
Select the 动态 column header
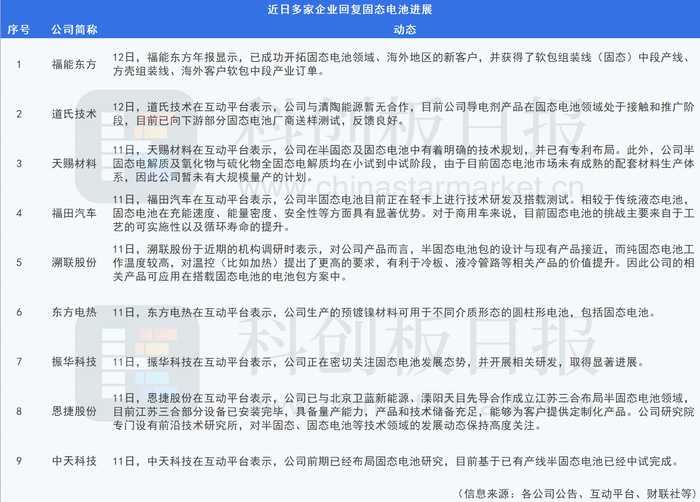[404, 30]
